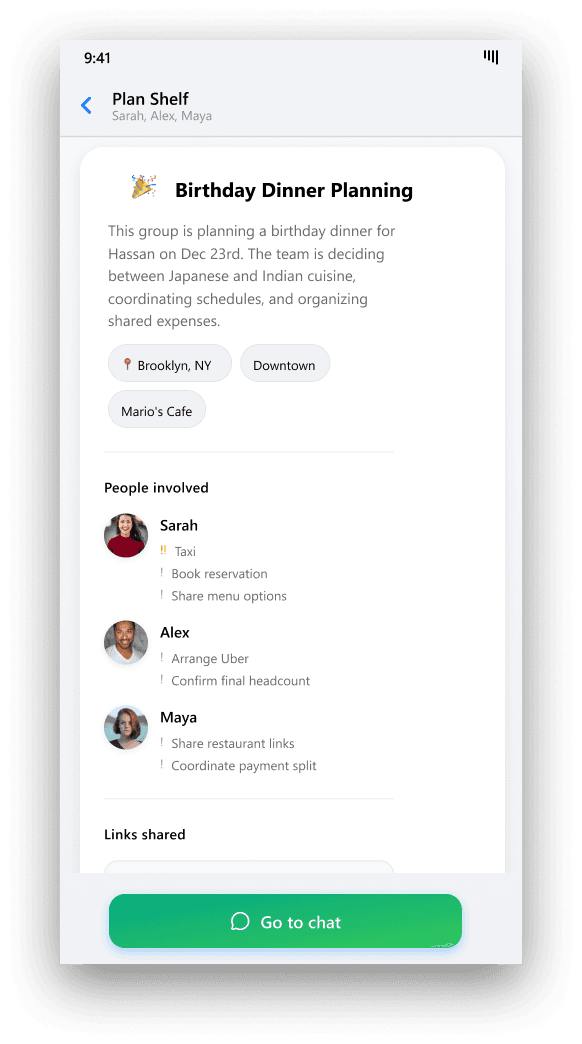Tap the blue back arrow
582x1044 pixels.
click(x=87, y=105)
